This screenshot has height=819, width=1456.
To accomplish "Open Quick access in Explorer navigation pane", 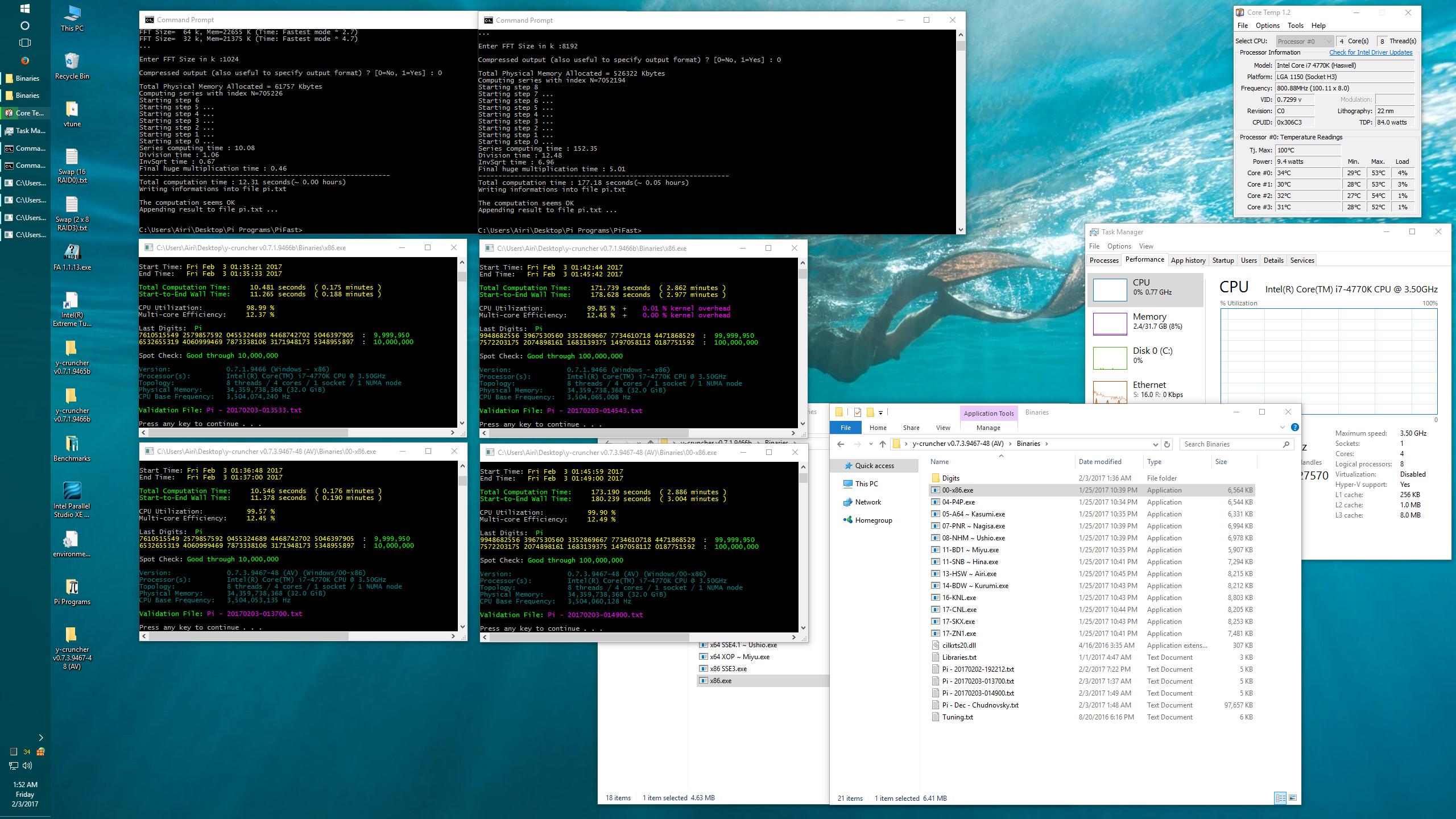I will pos(874,466).
